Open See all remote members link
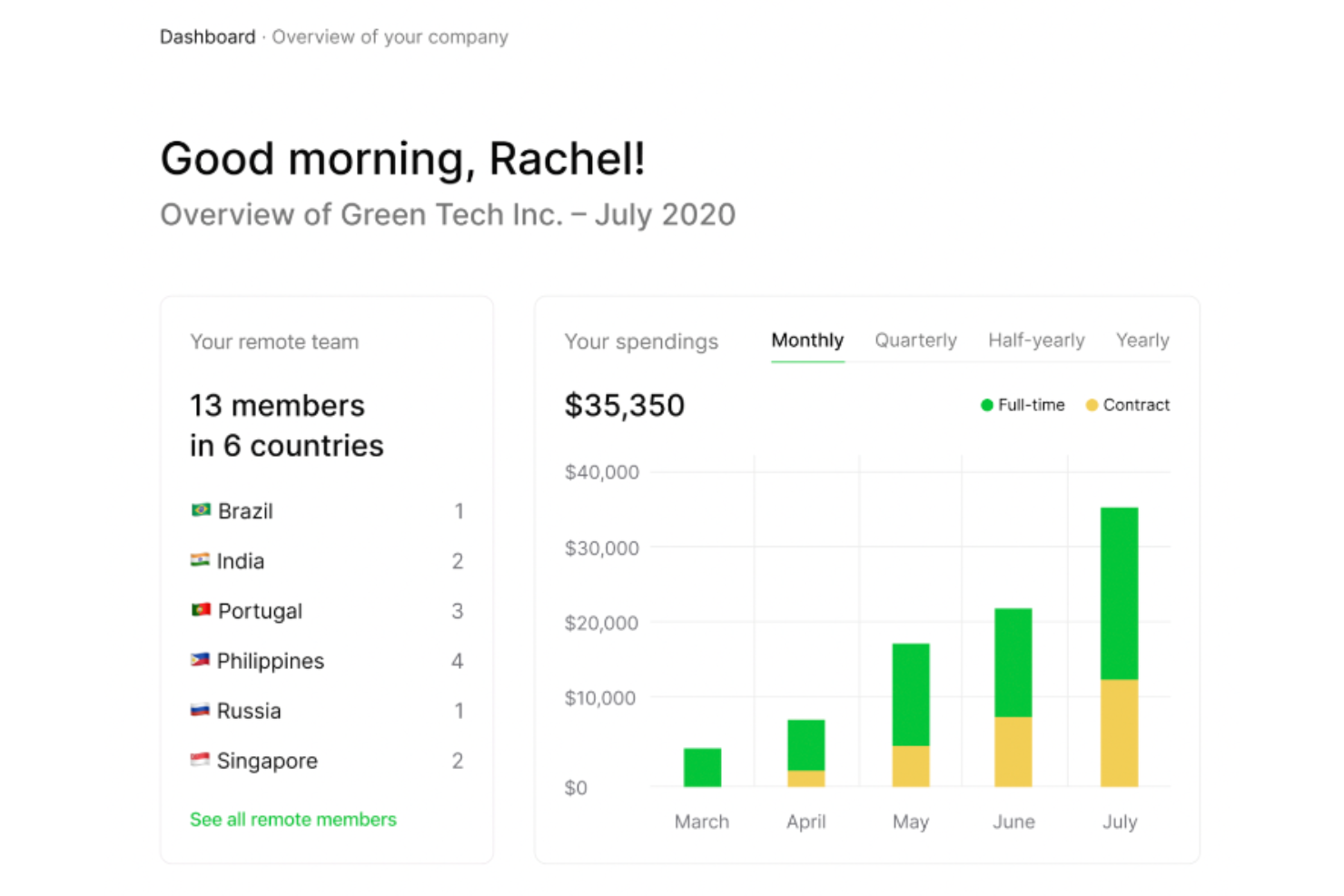1344x896 pixels. [293, 820]
